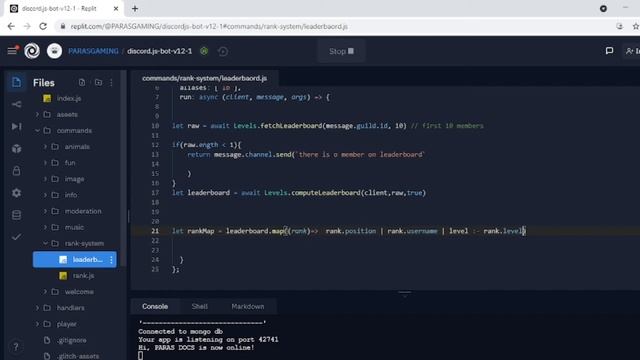Image resolution: width=640 pixels, height=360 pixels.
Task: Go forward in browser history
Action: [27, 27]
